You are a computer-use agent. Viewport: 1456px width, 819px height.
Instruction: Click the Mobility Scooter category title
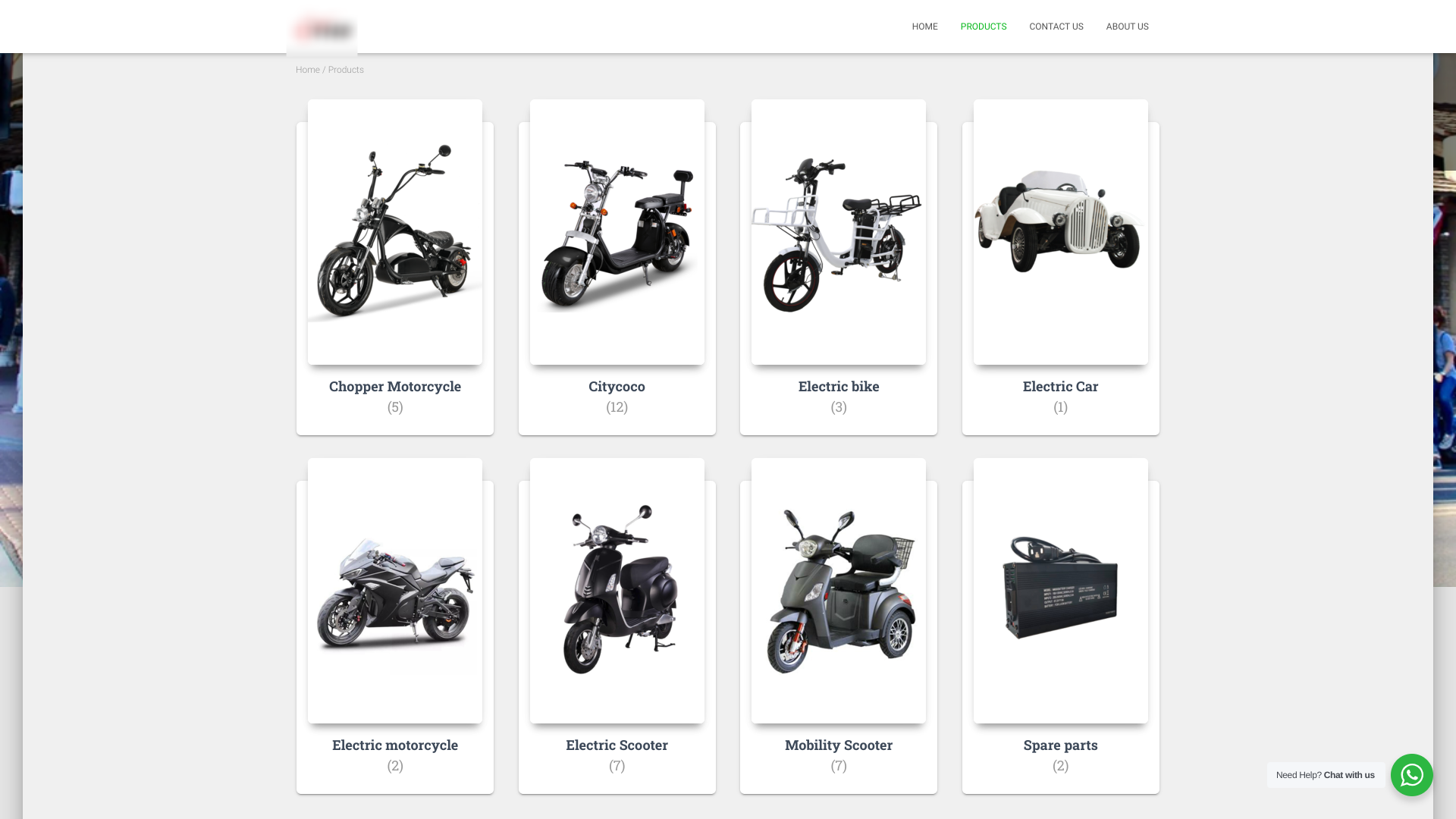coord(839,745)
